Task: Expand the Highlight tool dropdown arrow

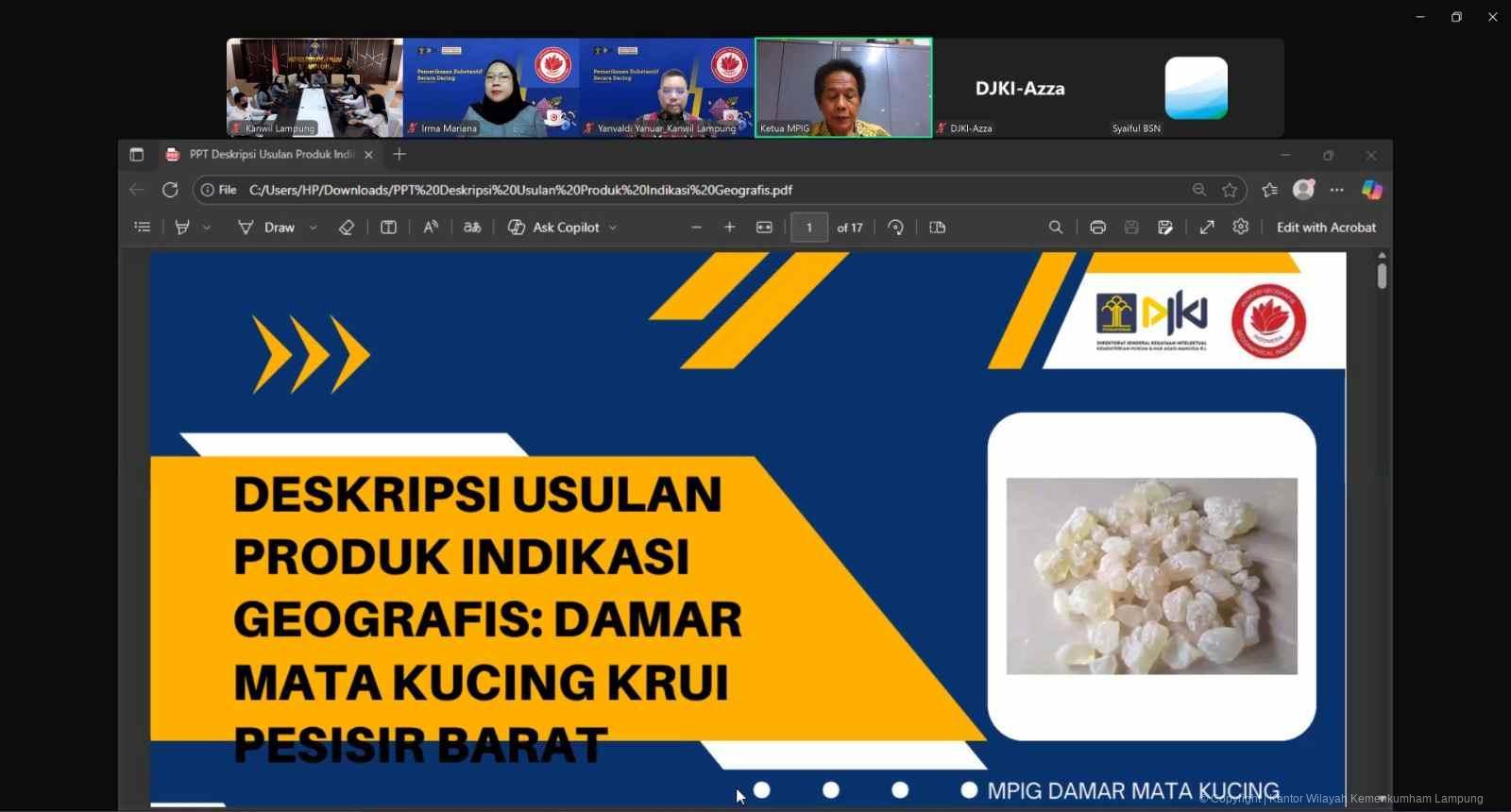Action: (207, 228)
